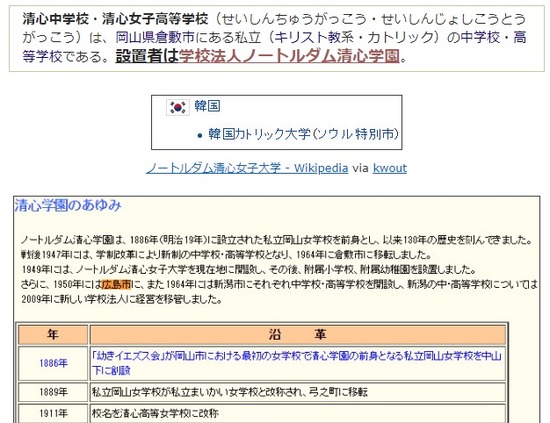Open ノートルダム清心女子大学 - Wikipedia link
The width and height of the screenshot is (550, 423).
click(247, 168)
